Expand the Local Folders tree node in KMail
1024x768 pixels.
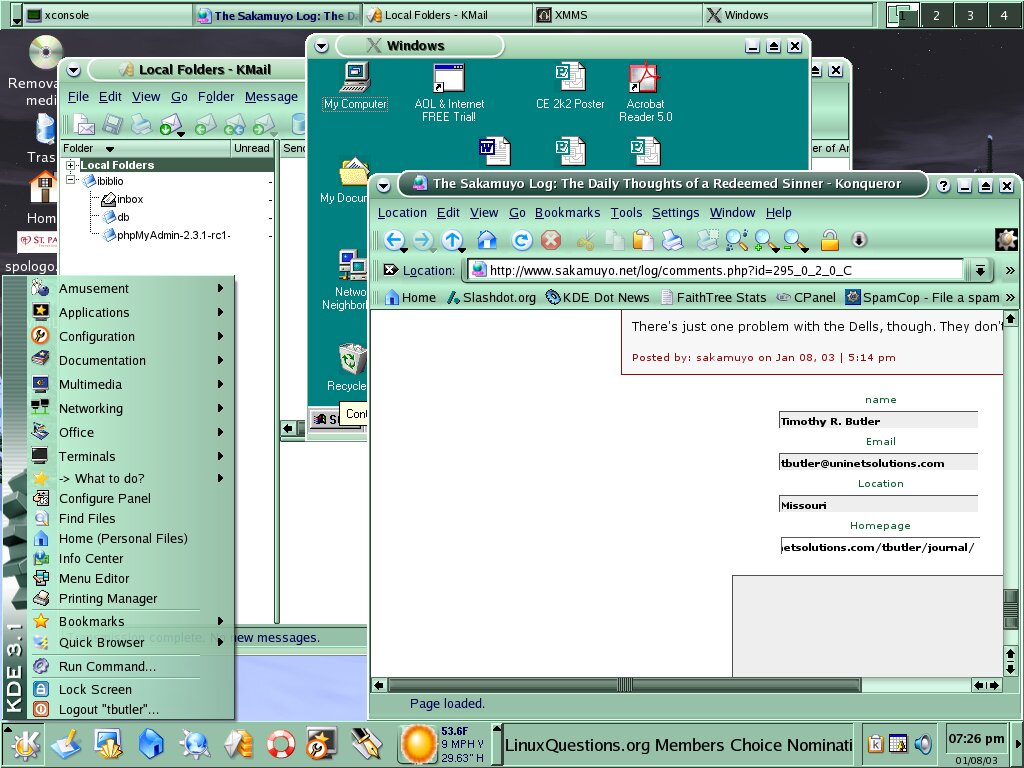click(71, 165)
